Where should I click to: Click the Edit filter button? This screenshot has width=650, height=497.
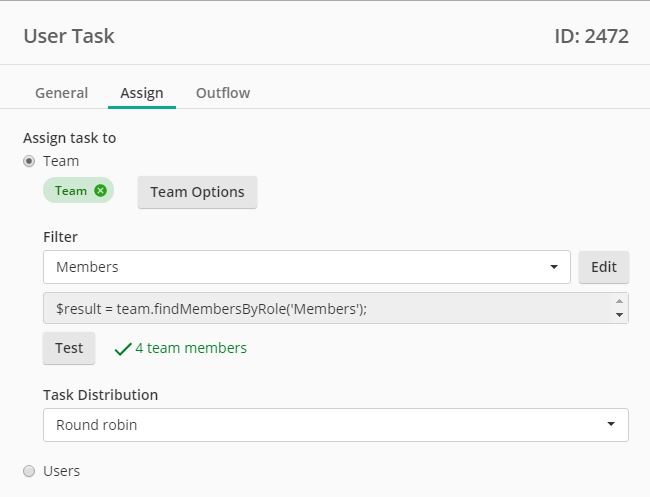(604, 267)
